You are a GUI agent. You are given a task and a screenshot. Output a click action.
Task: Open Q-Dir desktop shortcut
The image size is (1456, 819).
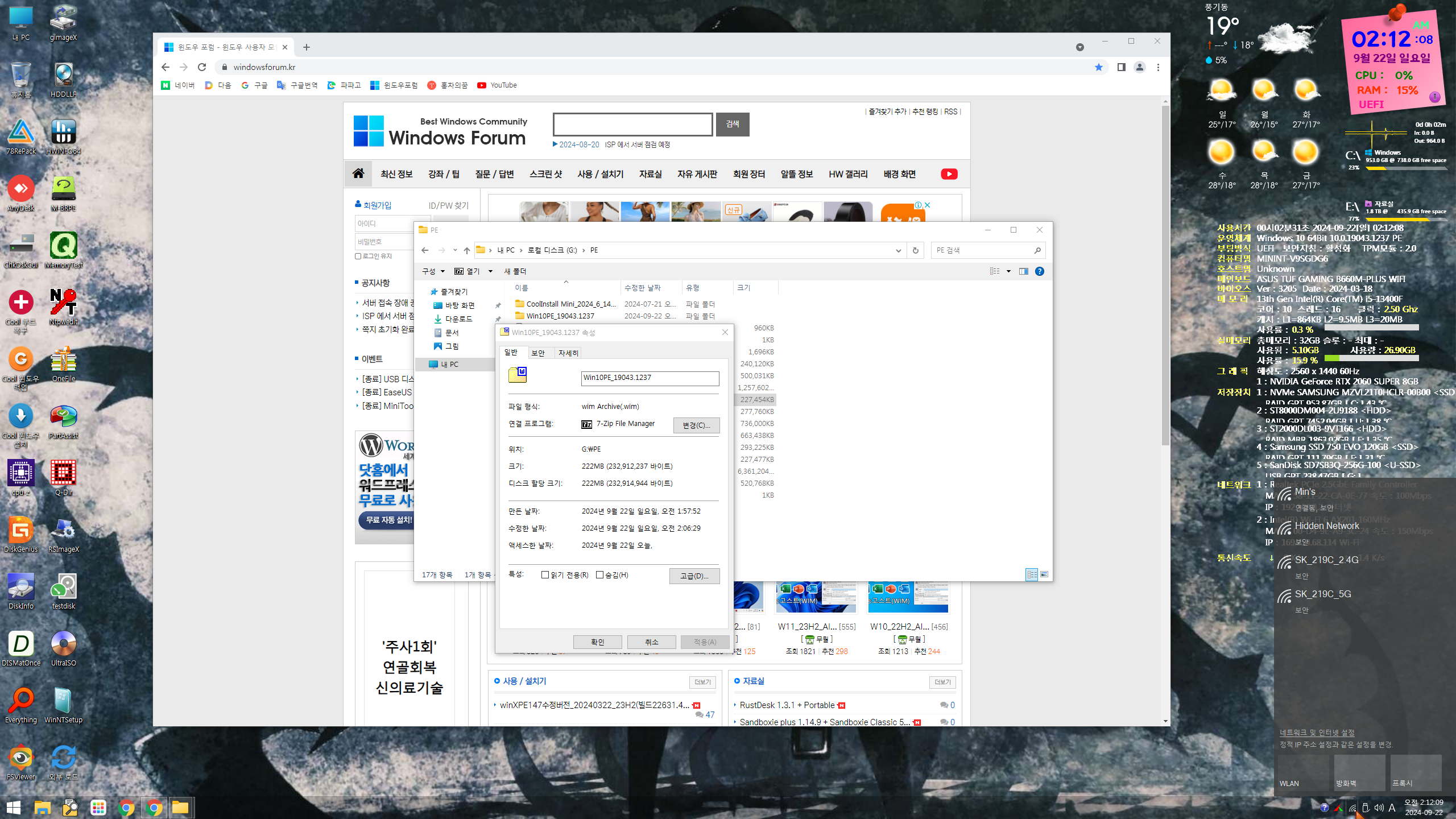[x=63, y=478]
